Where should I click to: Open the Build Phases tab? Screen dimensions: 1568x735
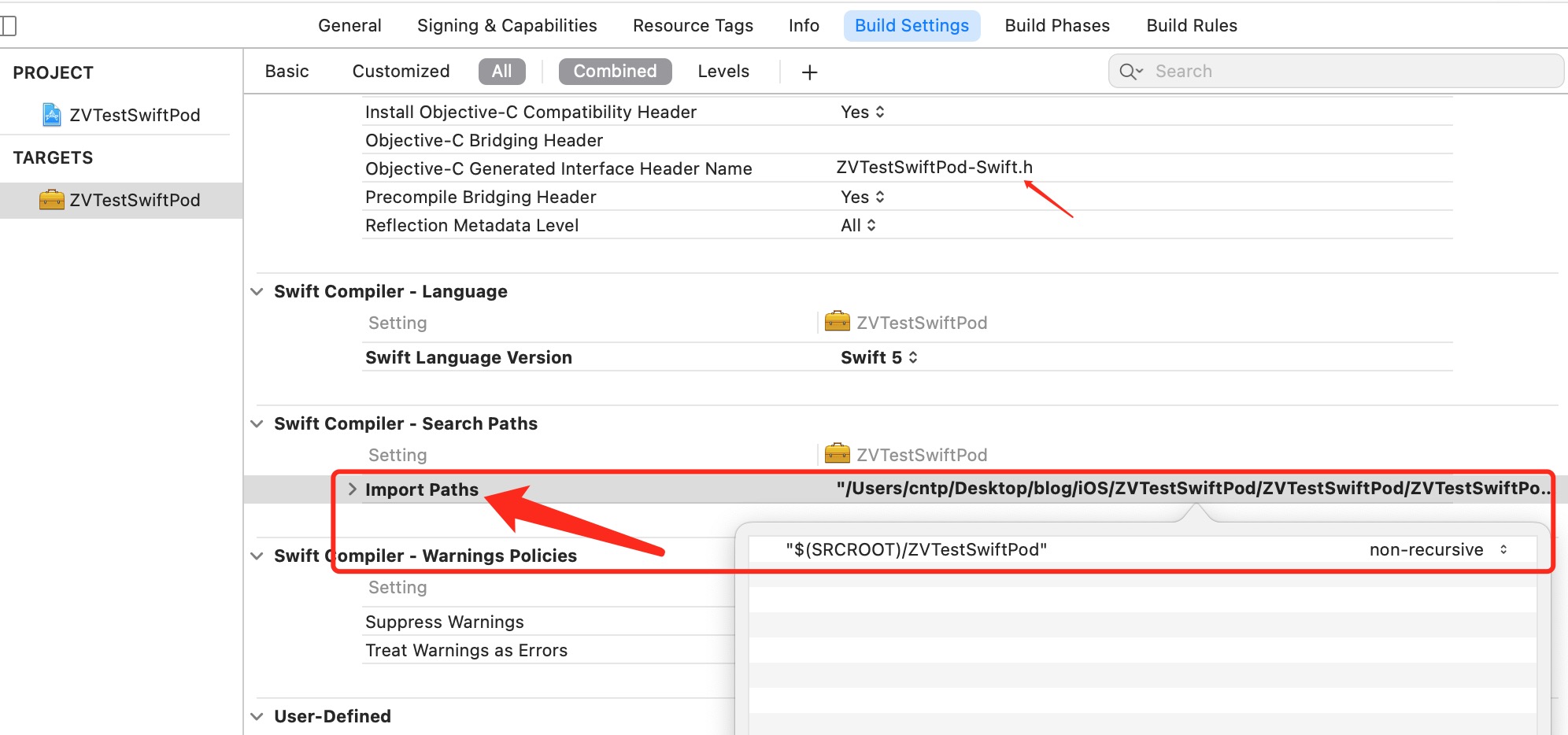1056,26
